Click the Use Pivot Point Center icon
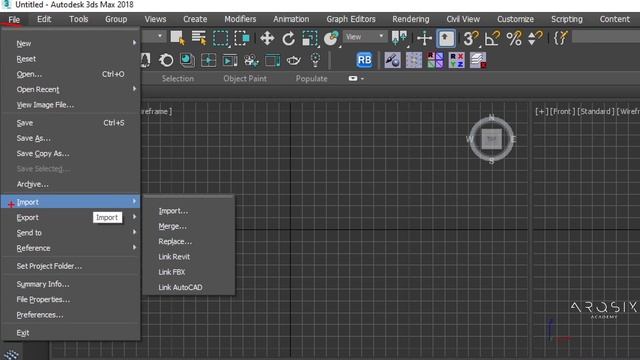 [399, 38]
